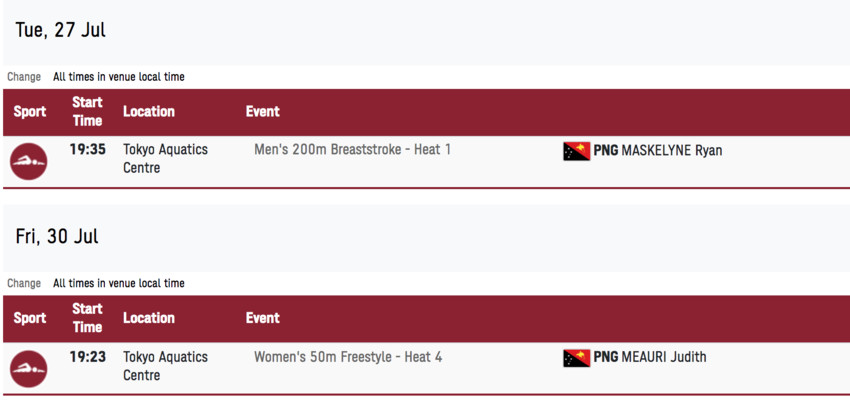Click the 19:35 start time
Screen dimensions: 850x414
point(87,150)
